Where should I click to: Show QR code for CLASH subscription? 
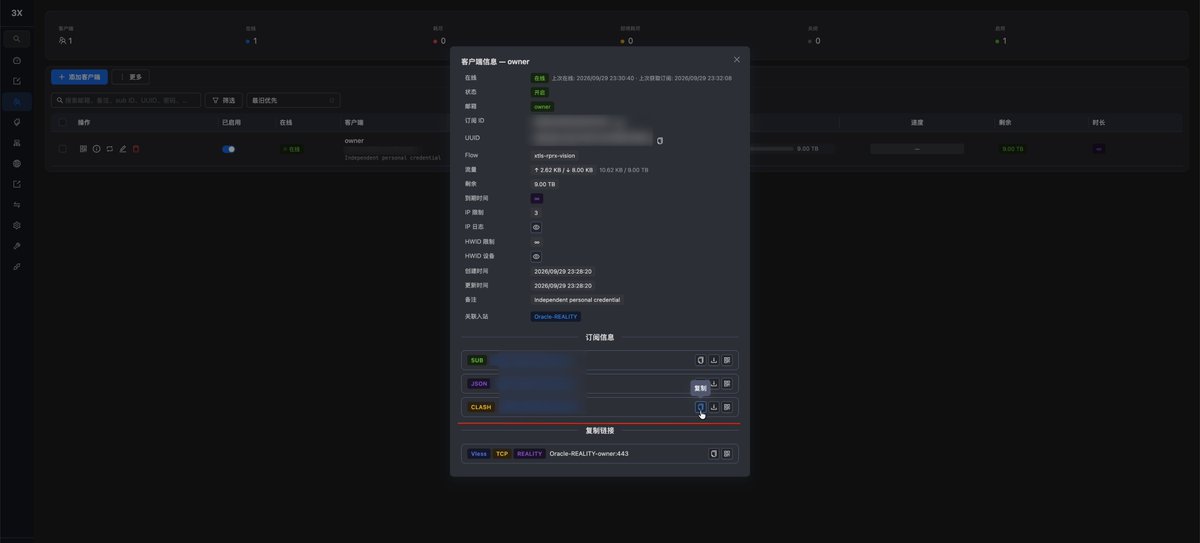pyautogui.click(x=727, y=407)
